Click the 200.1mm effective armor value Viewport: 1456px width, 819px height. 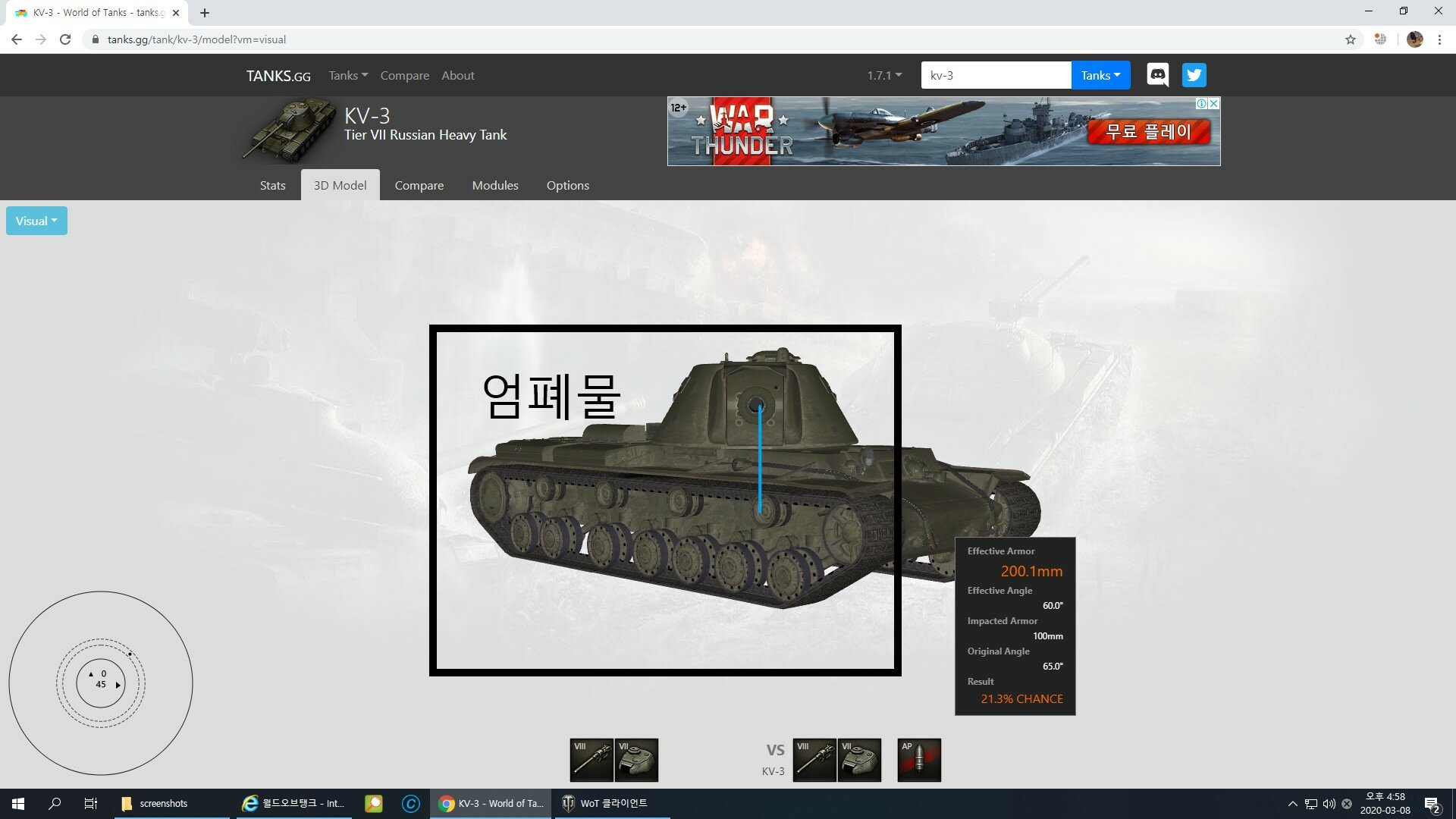(x=1031, y=571)
